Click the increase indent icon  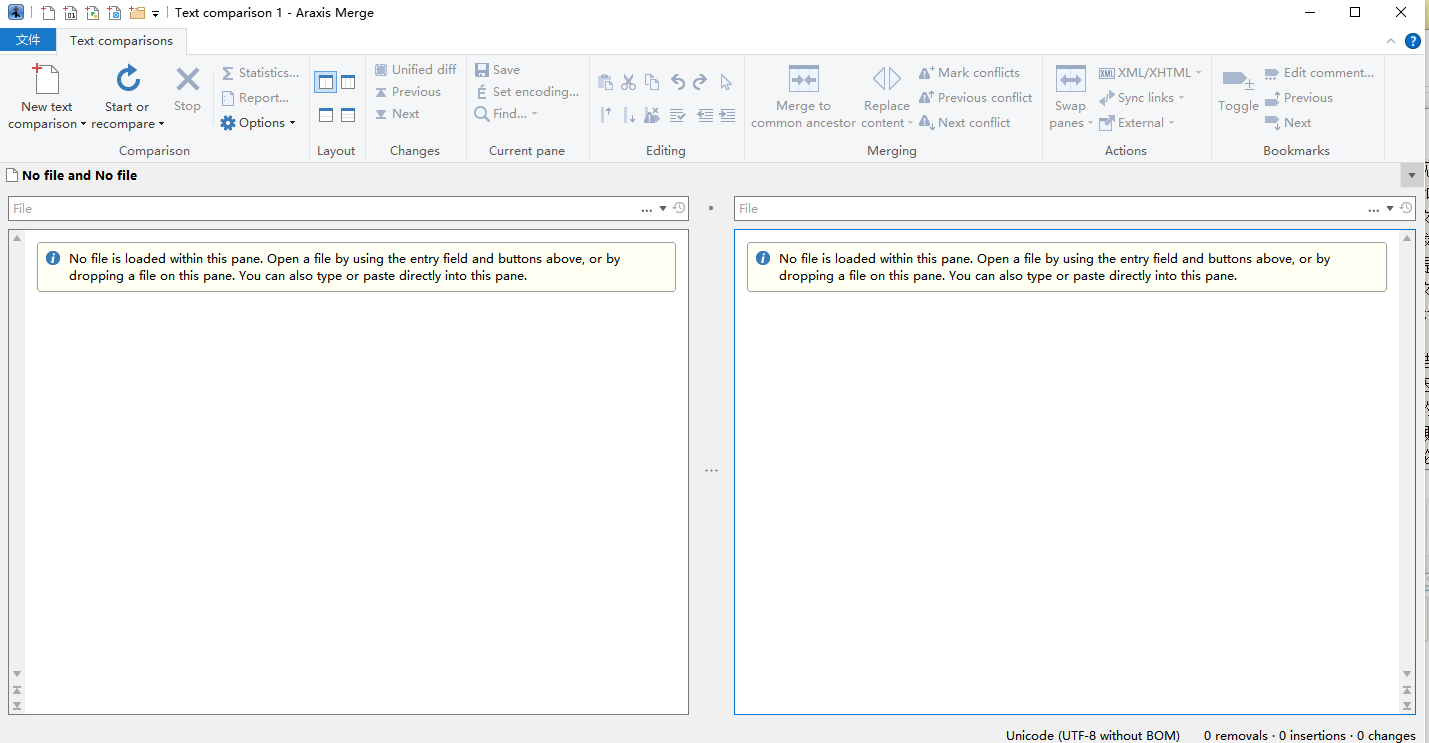pos(727,115)
